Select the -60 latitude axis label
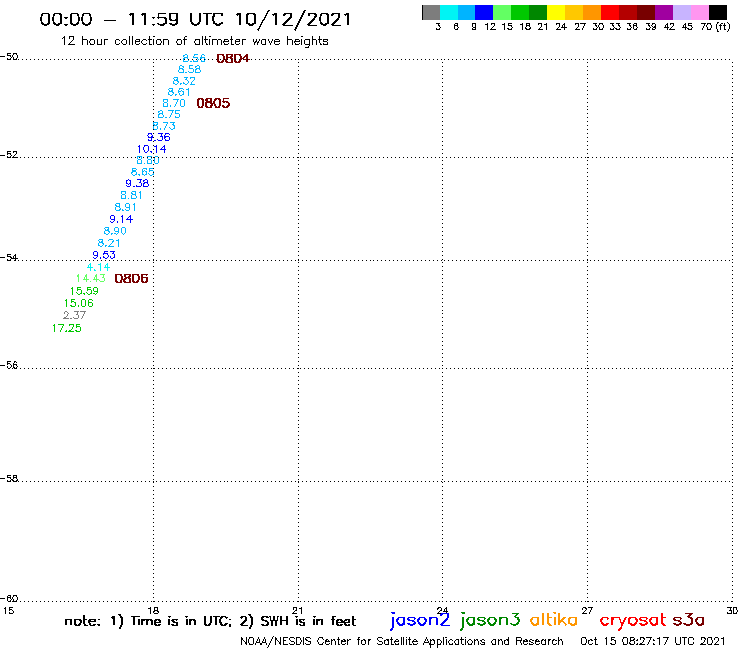This screenshot has width=740, height=650. click(9, 599)
